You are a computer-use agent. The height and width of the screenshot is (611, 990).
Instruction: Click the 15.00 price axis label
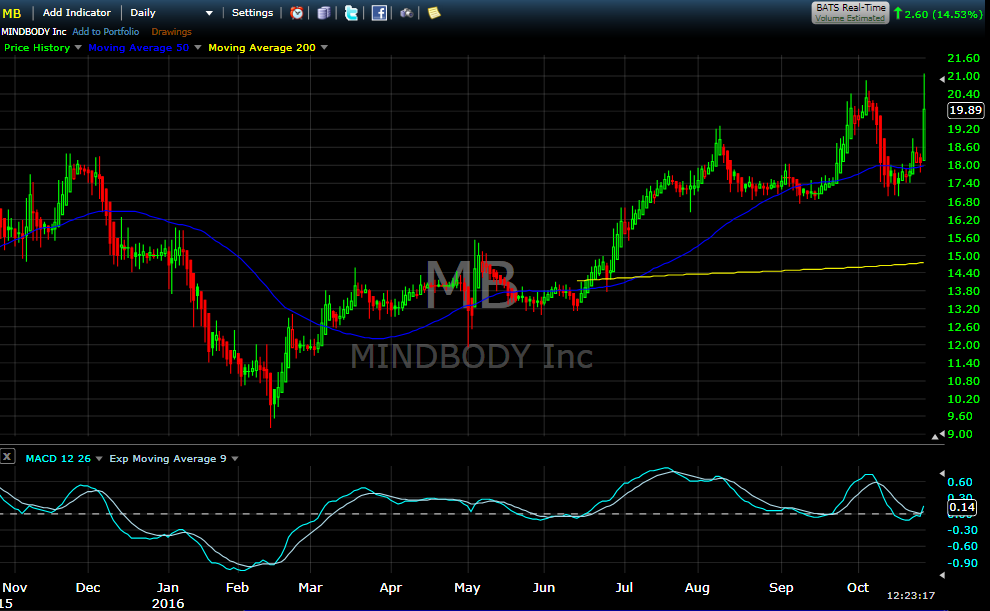(963, 256)
